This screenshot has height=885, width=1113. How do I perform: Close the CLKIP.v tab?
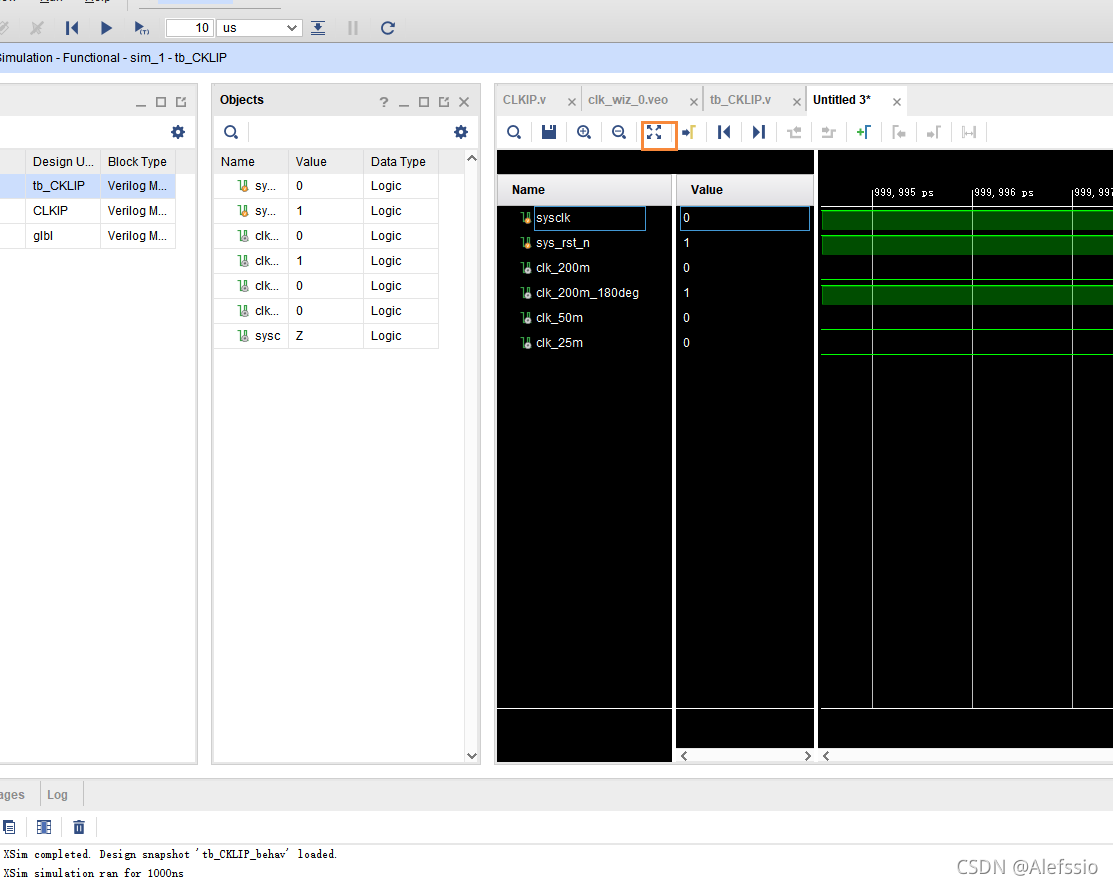571,102
